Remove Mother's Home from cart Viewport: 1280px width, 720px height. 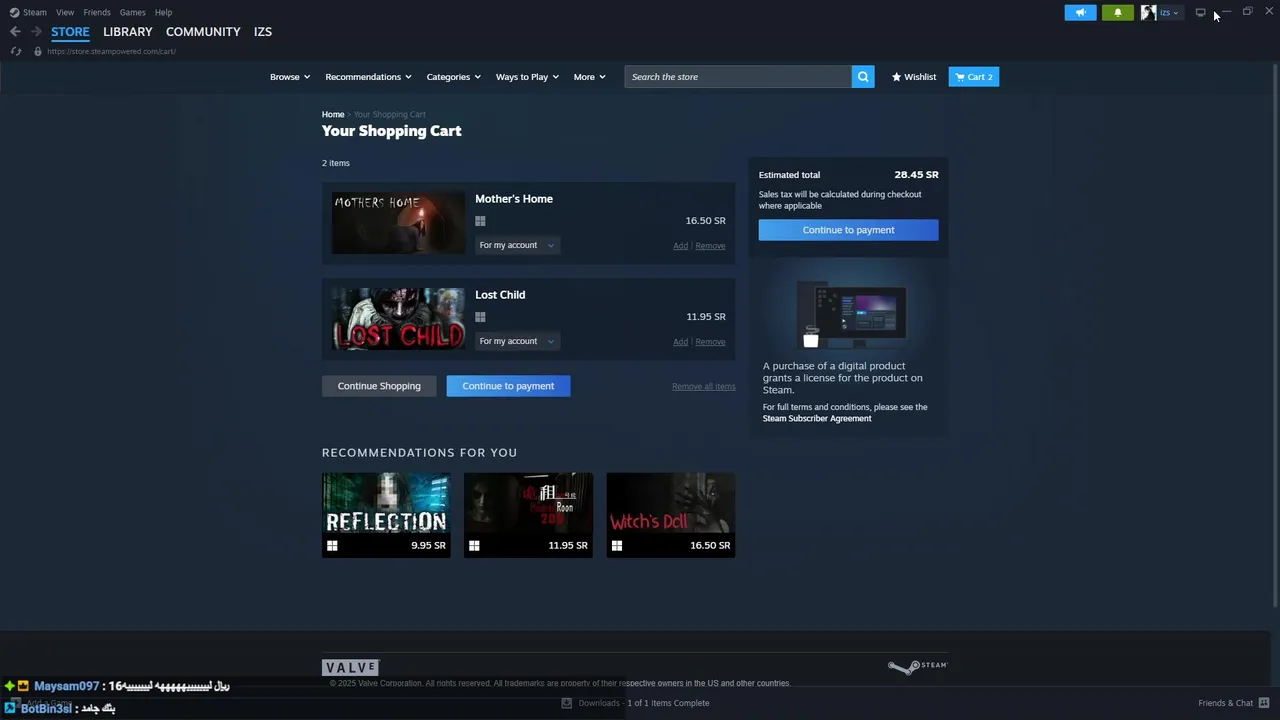click(x=710, y=246)
